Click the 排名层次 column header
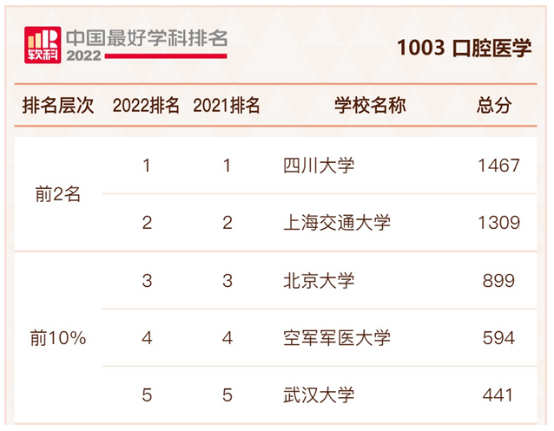This screenshot has height=431, width=554. (x=58, y=106)
